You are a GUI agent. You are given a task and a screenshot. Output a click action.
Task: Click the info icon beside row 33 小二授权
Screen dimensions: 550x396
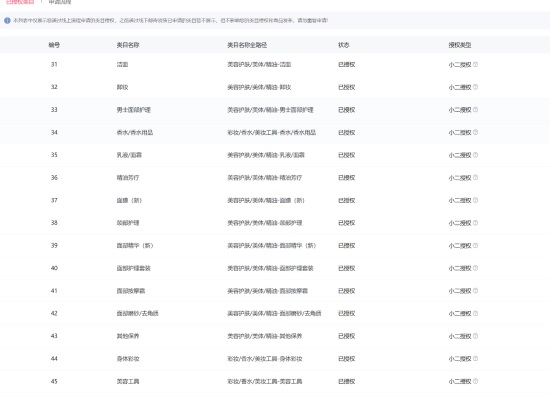[475, 110]
